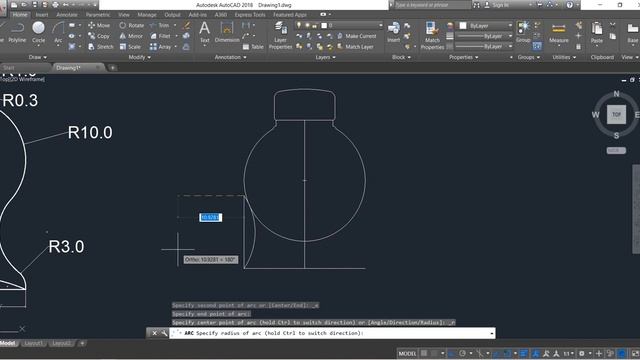Toggle layer on/off lightbulb icon
640x360 pixels.
tap(299, 25)
